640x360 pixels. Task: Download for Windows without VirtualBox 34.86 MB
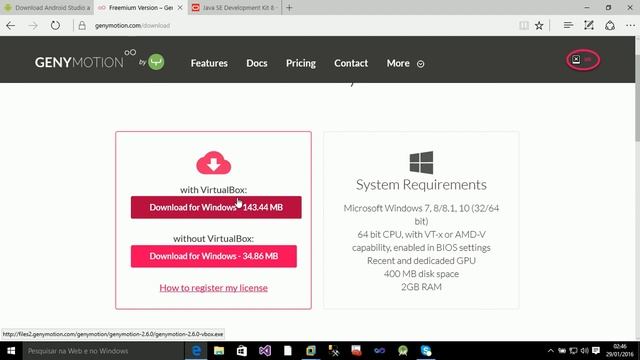click(213, 256)
